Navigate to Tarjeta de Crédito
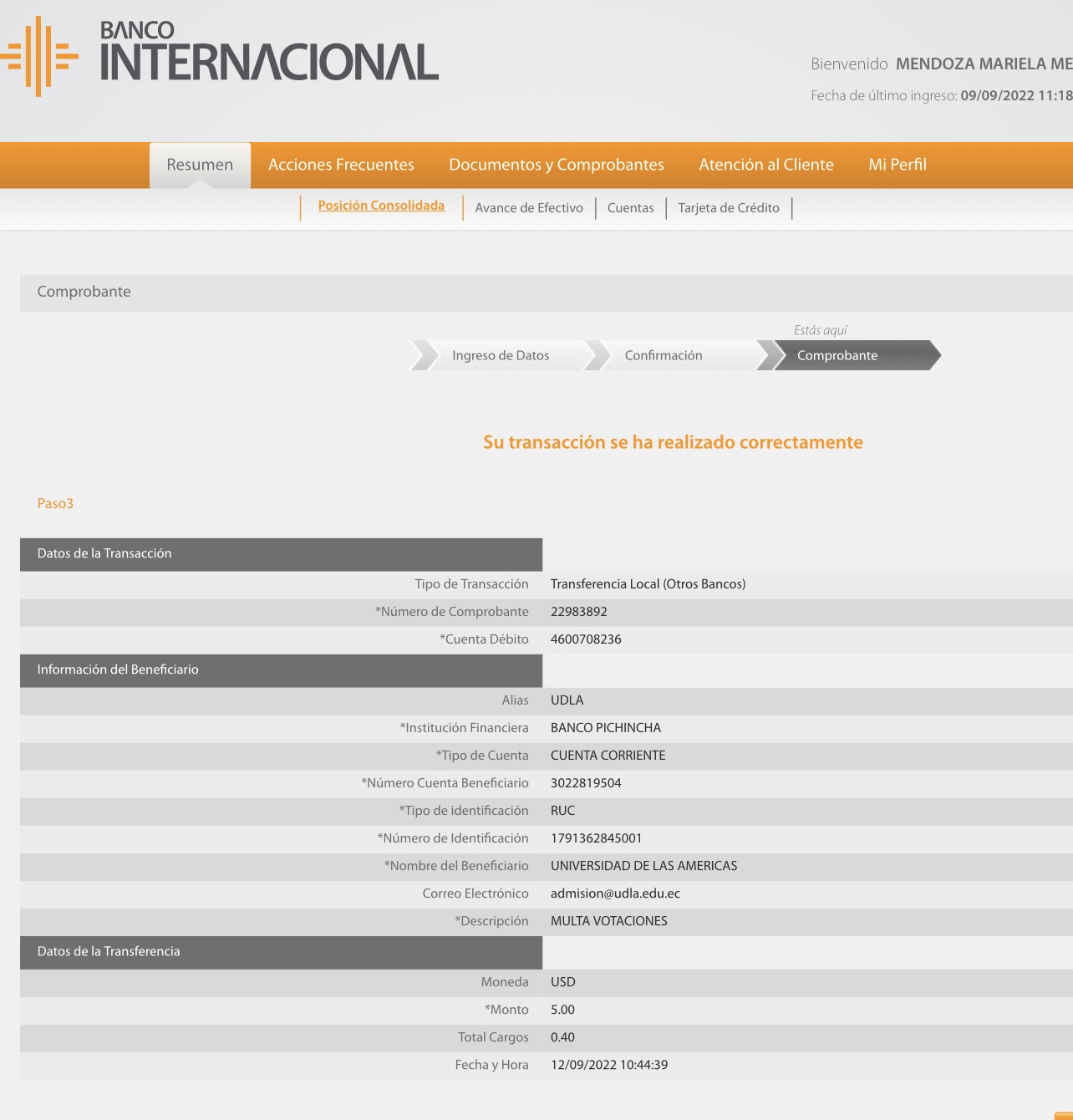 point(728,208)
